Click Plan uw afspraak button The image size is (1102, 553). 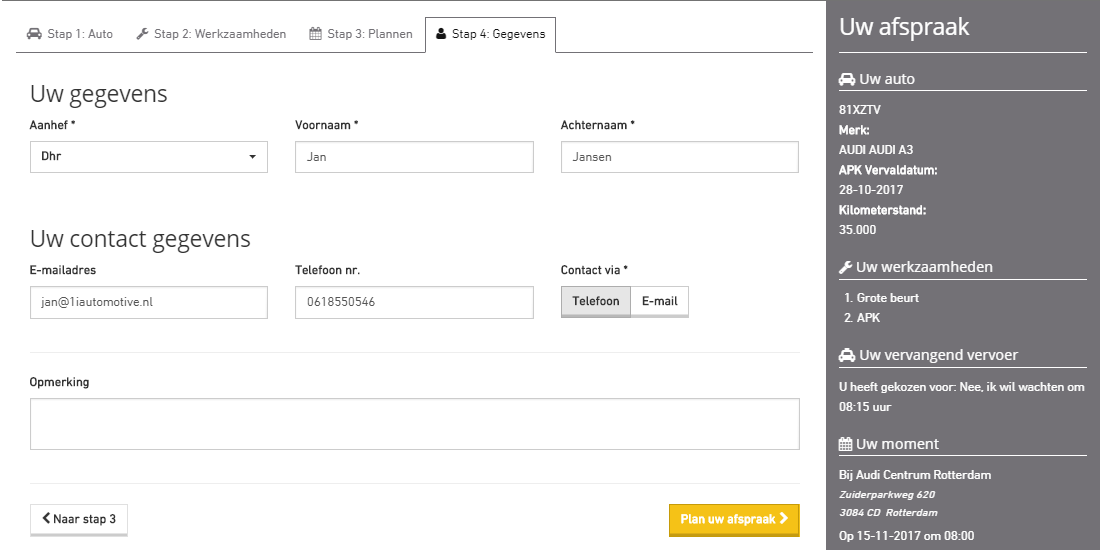tap(734, 520)
